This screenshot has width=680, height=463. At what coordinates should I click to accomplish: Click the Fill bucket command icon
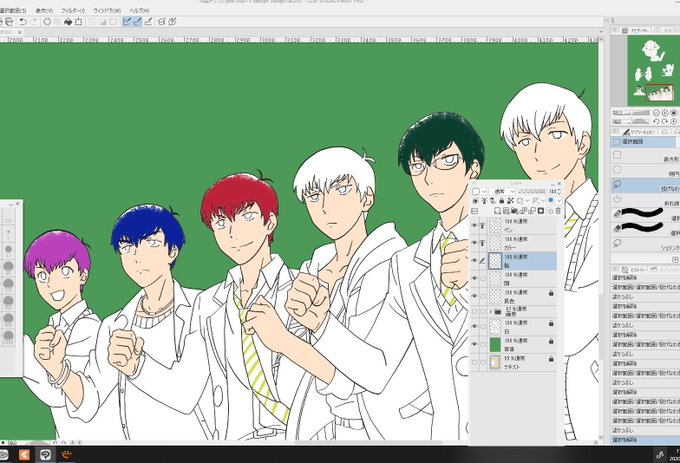click(x=68, y=22)
